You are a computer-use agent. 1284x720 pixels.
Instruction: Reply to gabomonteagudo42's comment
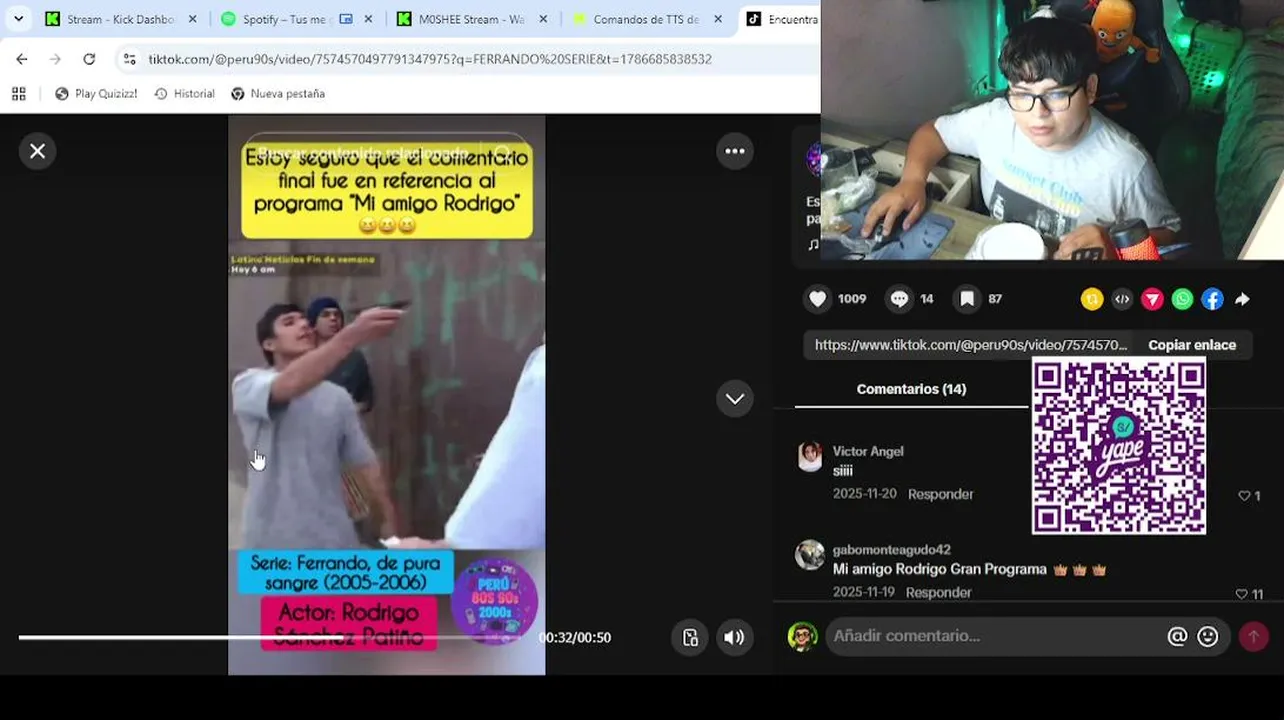938,592
